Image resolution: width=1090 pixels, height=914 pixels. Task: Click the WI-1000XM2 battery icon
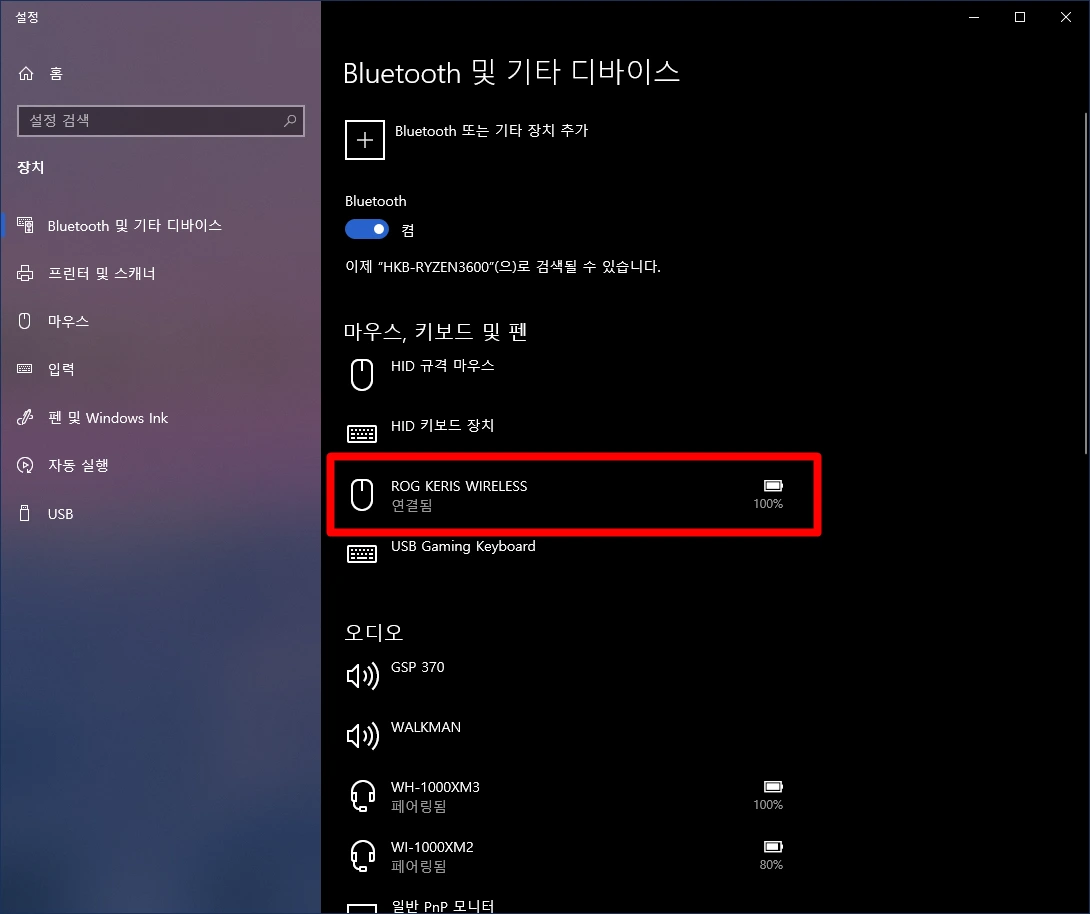[x=774, y=847]
